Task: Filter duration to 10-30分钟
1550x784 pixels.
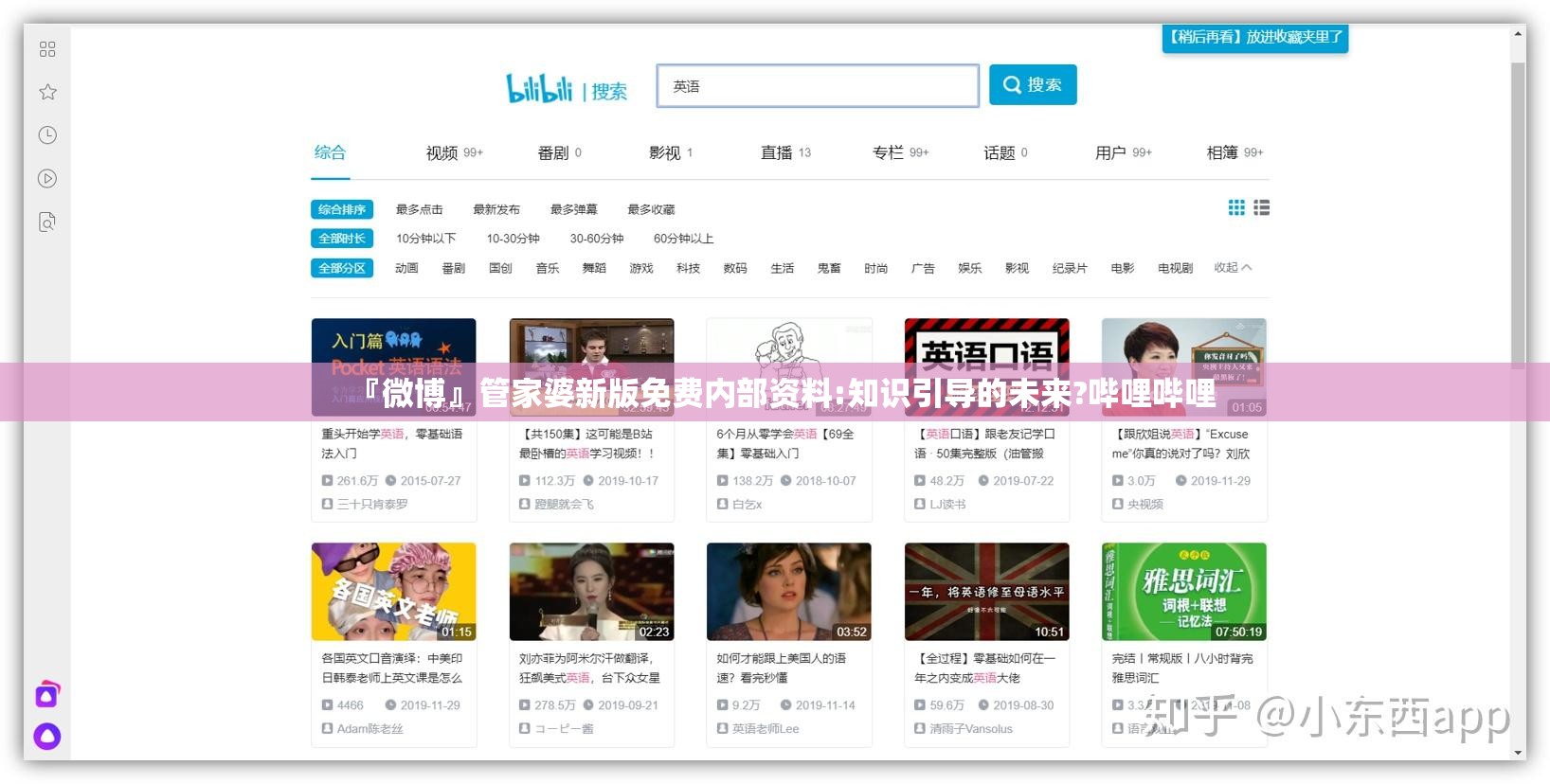Action: (x=513, y=239)
